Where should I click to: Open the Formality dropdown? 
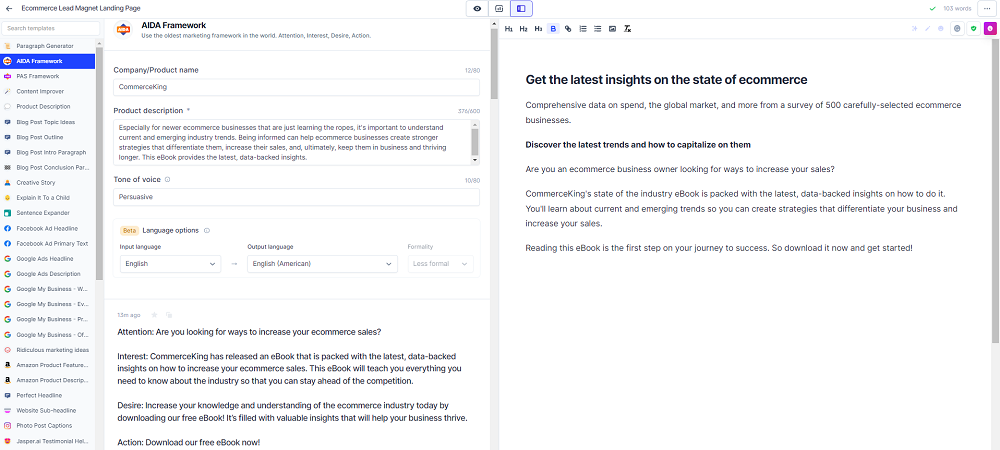click(x=441, y=264)
